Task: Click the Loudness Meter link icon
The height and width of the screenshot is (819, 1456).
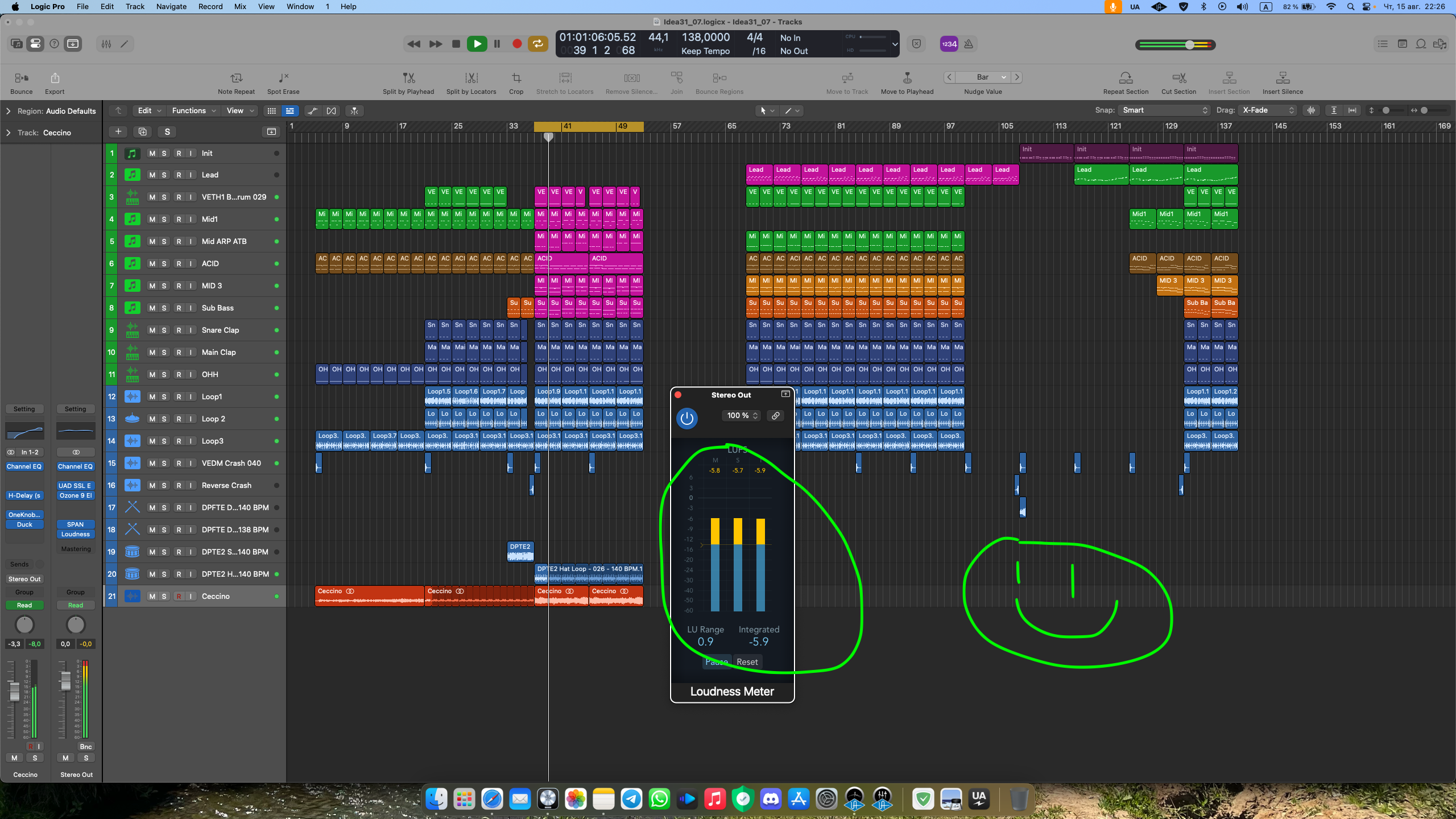Action: [x=775, y=416]
